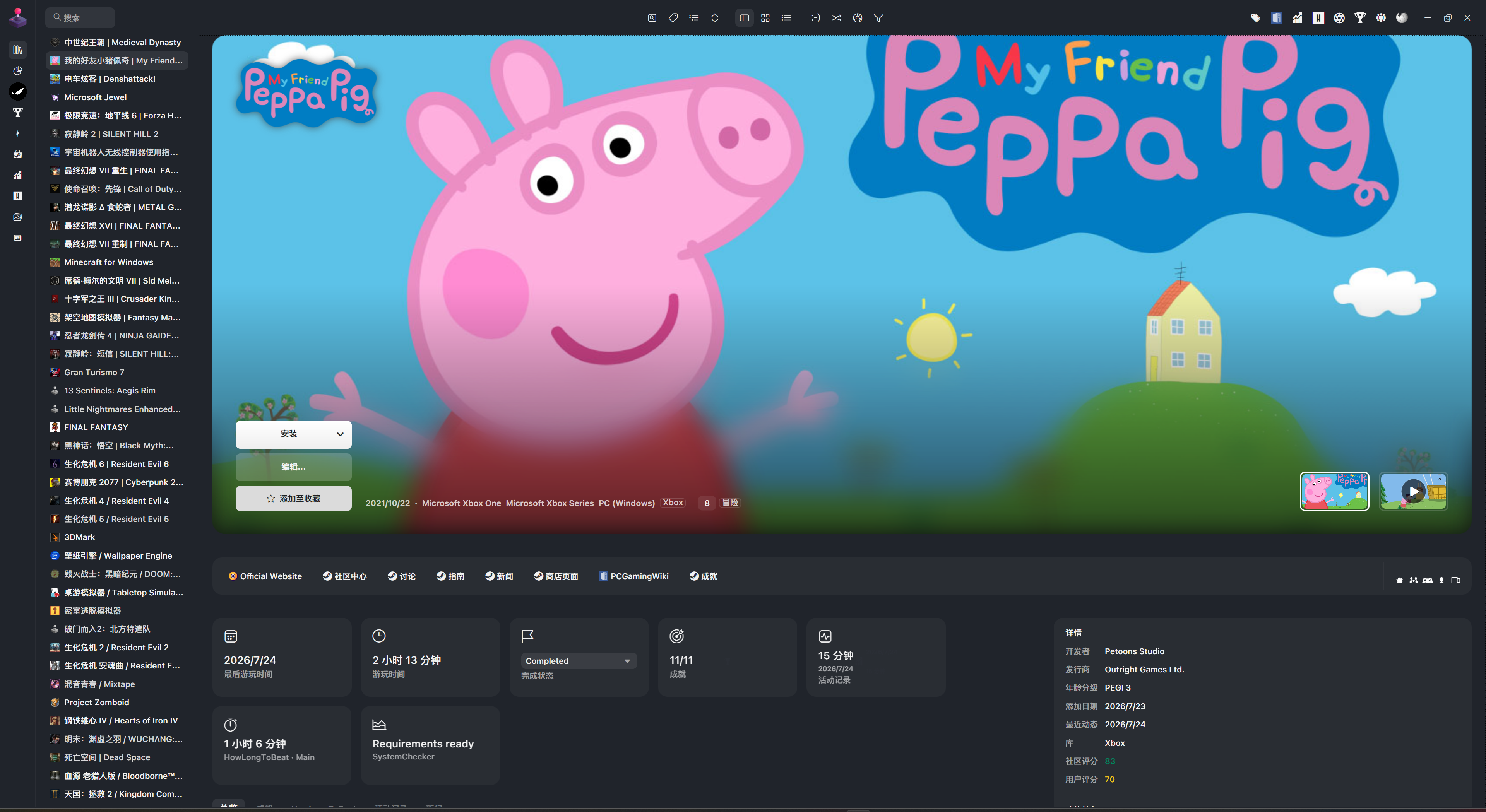Open the 新闻 news link
Image resolution: width=1486 pixels, height=812 pixels.
[499, 576]
